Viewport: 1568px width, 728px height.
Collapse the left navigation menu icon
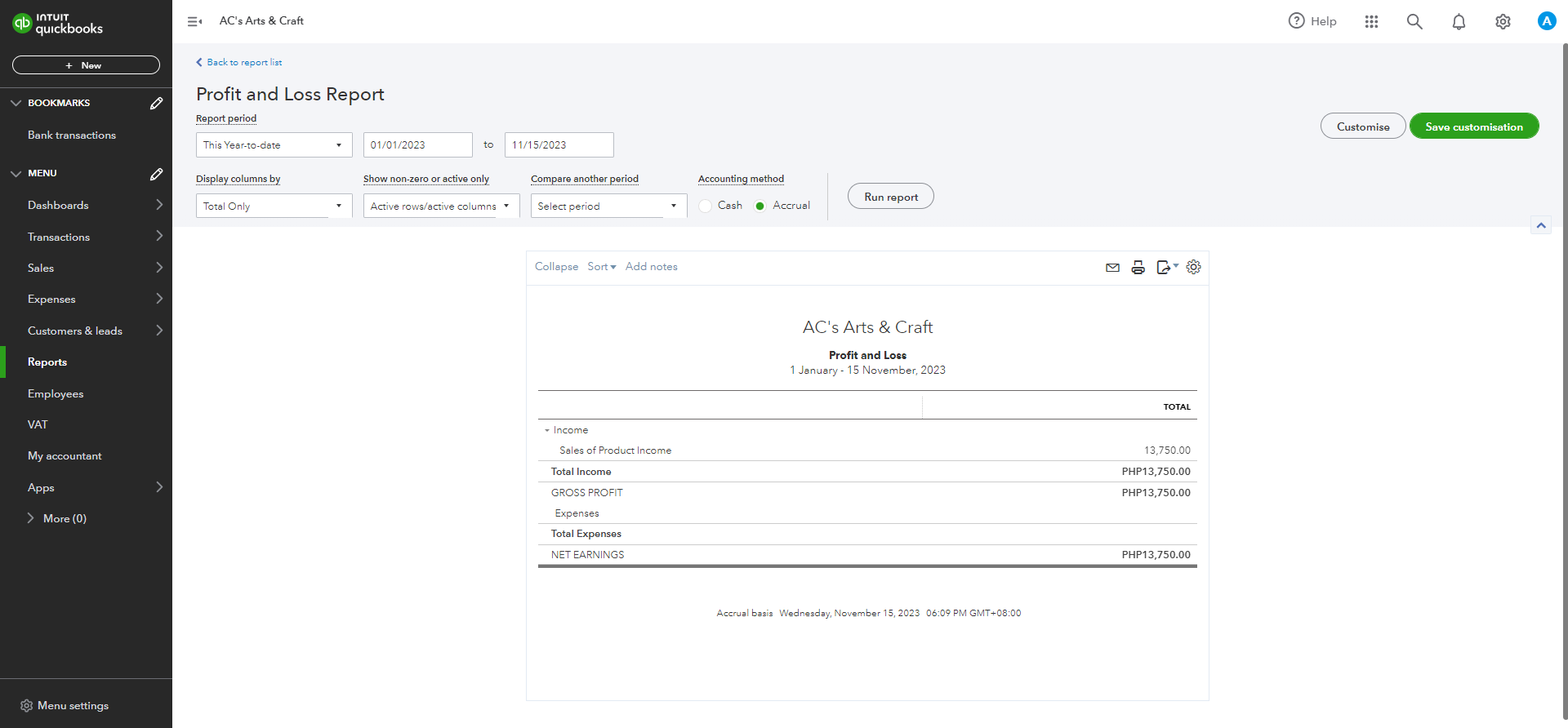pos(194,21)
